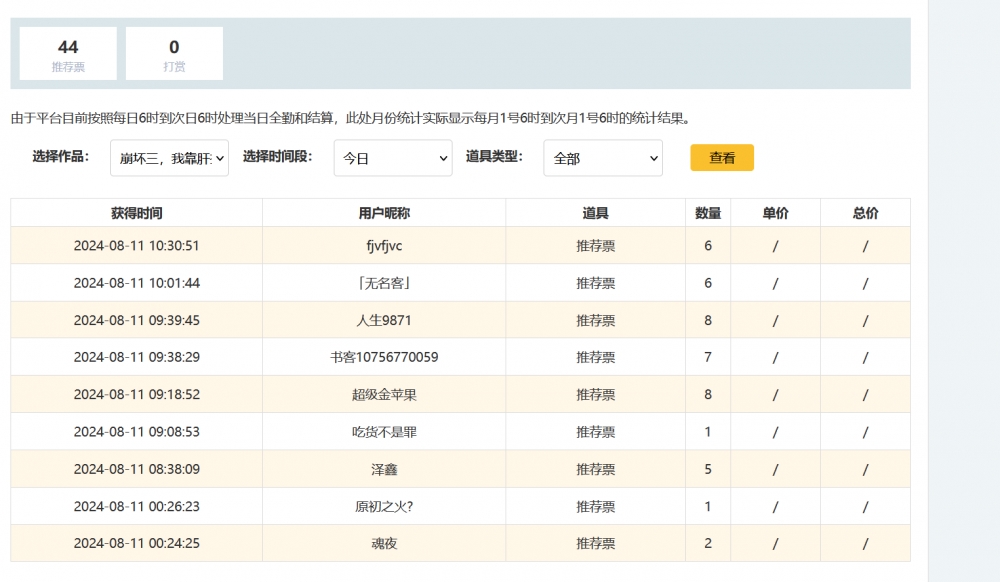Click the yellow 查看 button

coord(722,158)
